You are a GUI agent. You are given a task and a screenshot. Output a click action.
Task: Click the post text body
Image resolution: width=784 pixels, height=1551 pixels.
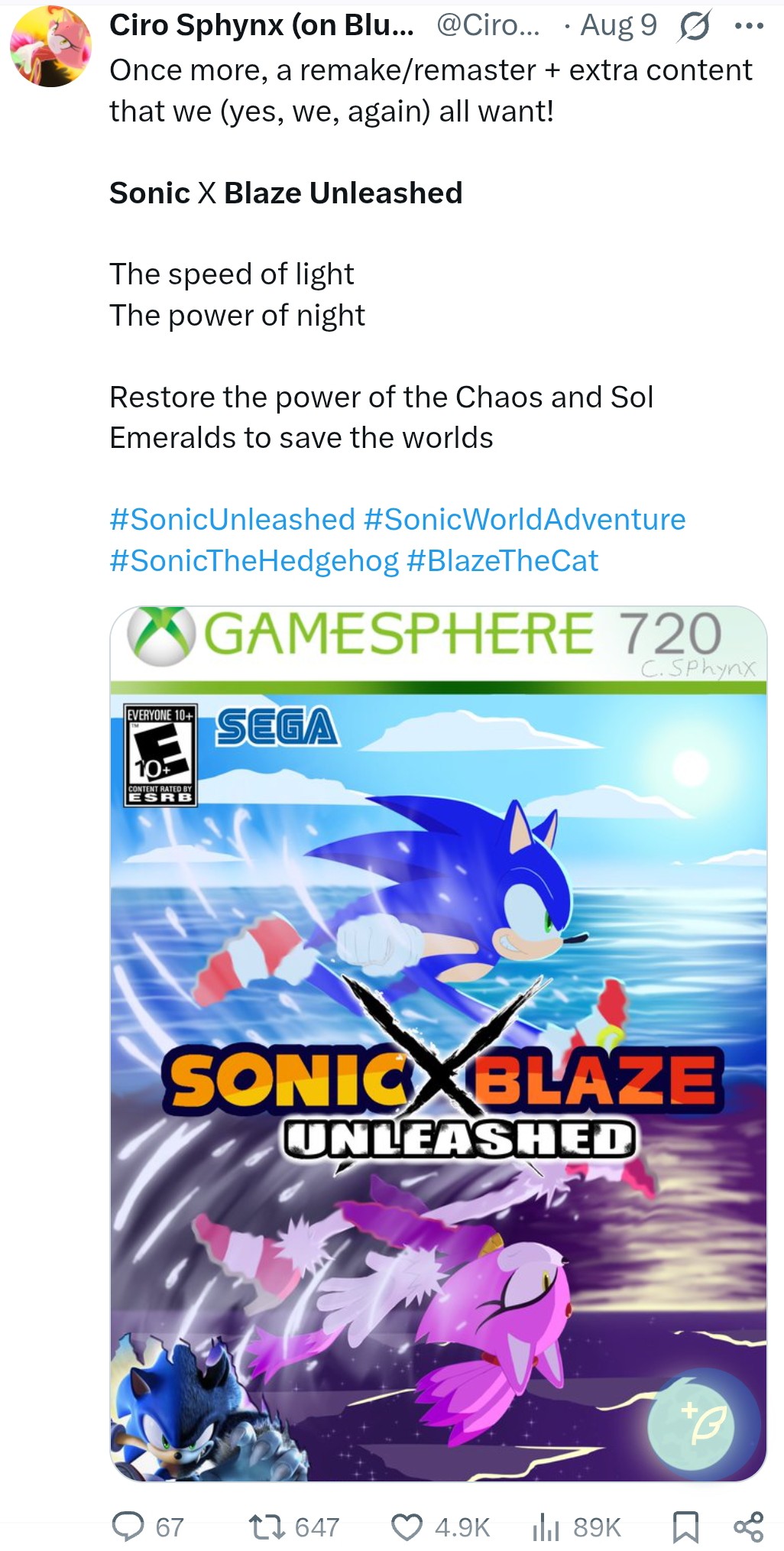pyautogui.click(x=431, y=254)
